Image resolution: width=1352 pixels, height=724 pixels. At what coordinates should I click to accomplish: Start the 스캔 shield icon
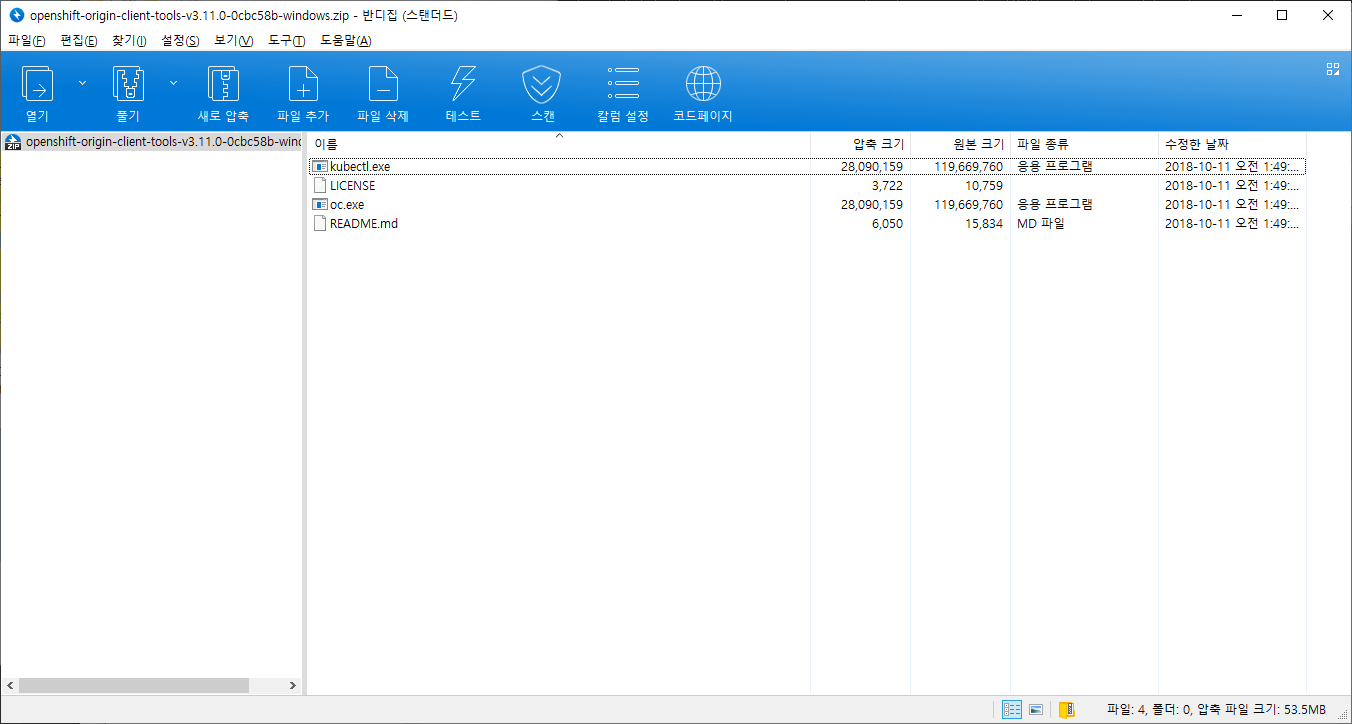542,86
